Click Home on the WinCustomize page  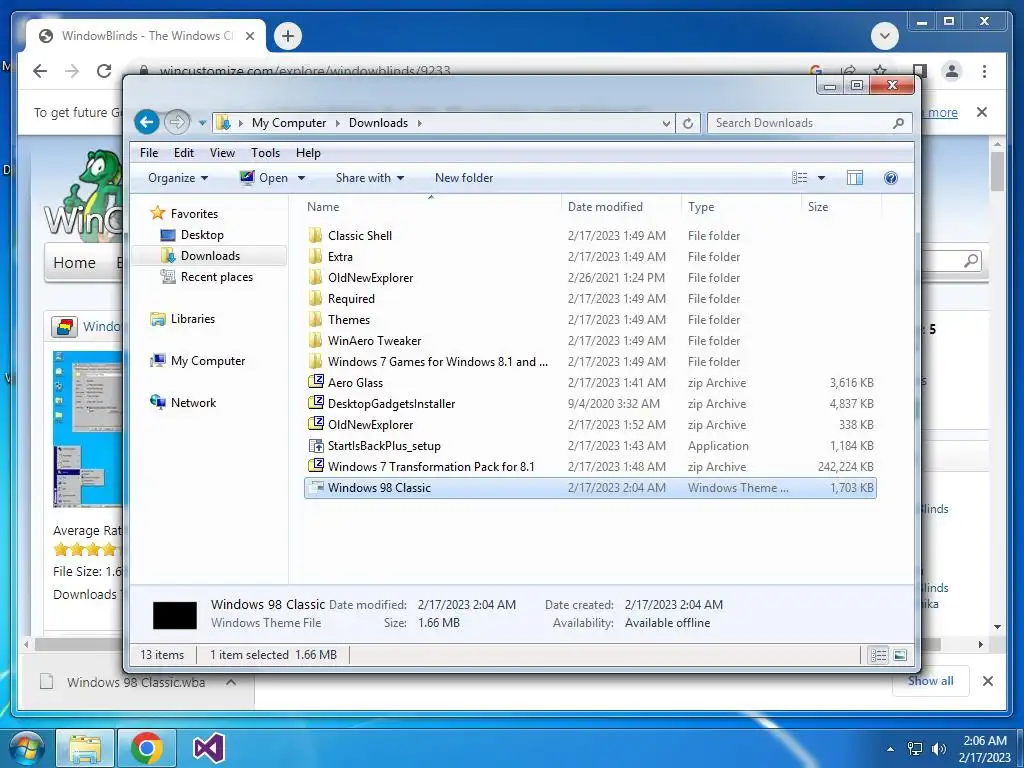tap(74, 263)
